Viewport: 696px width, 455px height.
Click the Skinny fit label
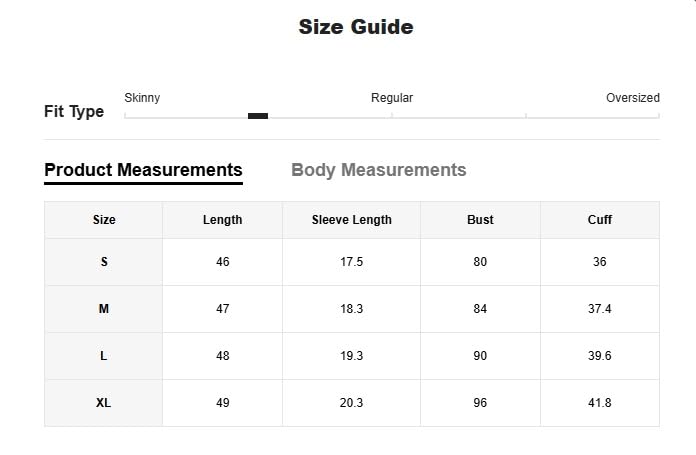point(142,98)
